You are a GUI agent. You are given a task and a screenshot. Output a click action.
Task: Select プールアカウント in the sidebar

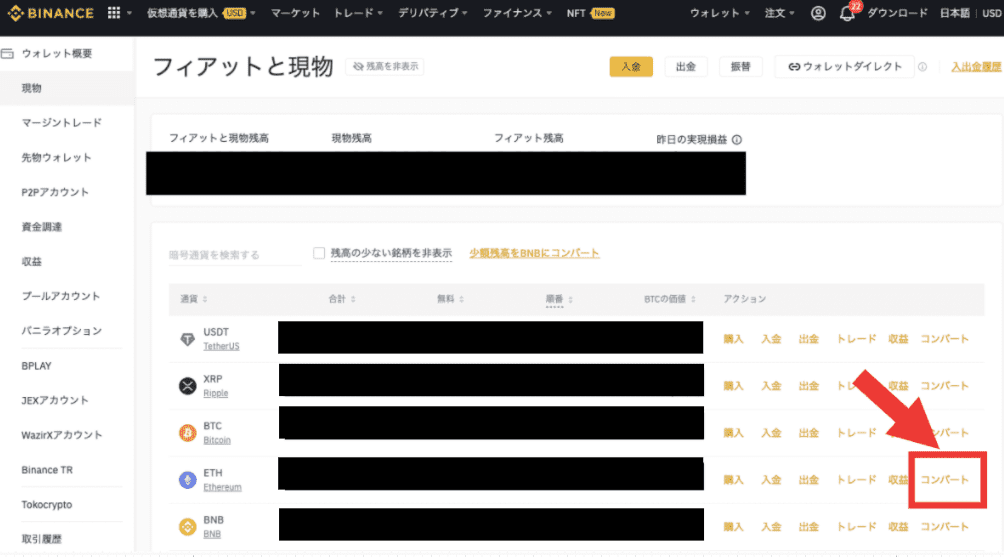[61, 296]
